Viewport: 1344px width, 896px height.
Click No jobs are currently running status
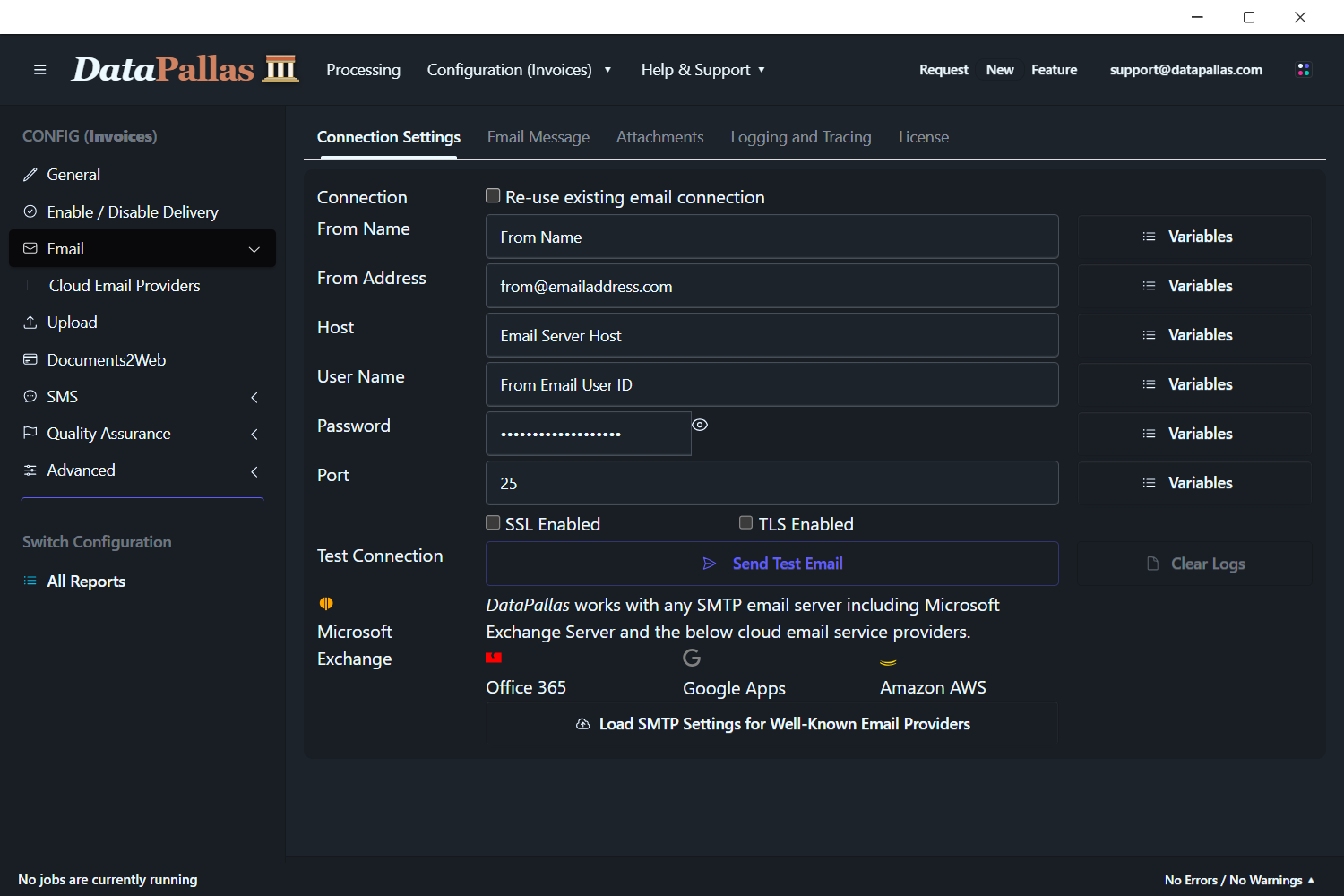[x=108, y=880]
